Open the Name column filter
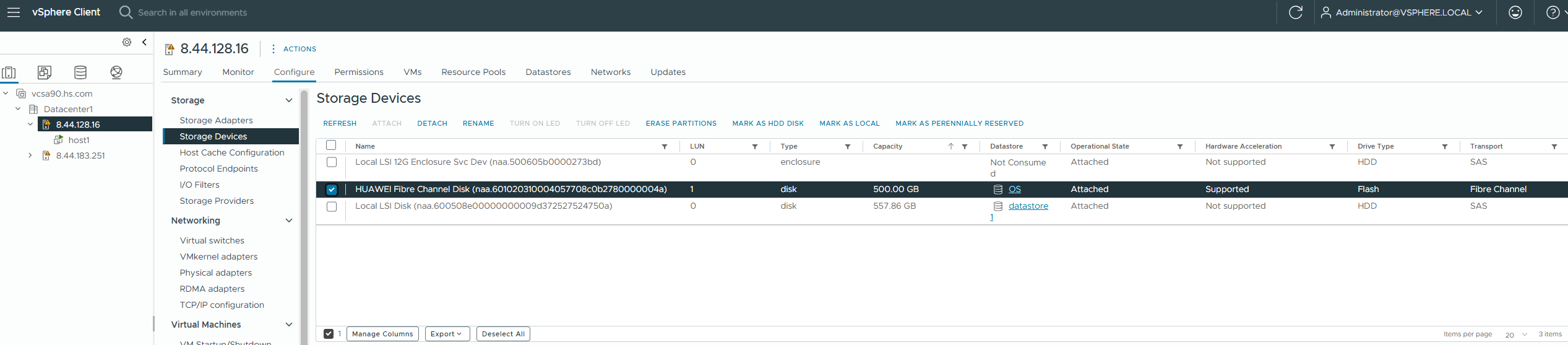This screenshot has width=1568, height=345. 665,147
